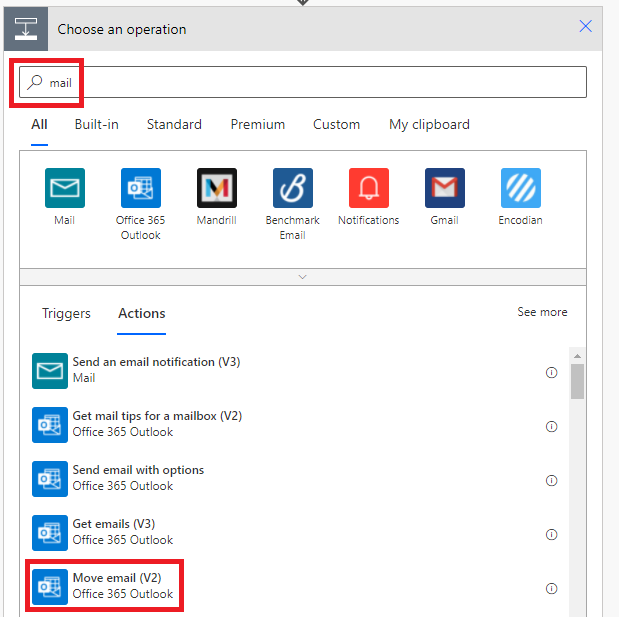
Task: Click the mail search input field
Action: (x=303, y=82)
